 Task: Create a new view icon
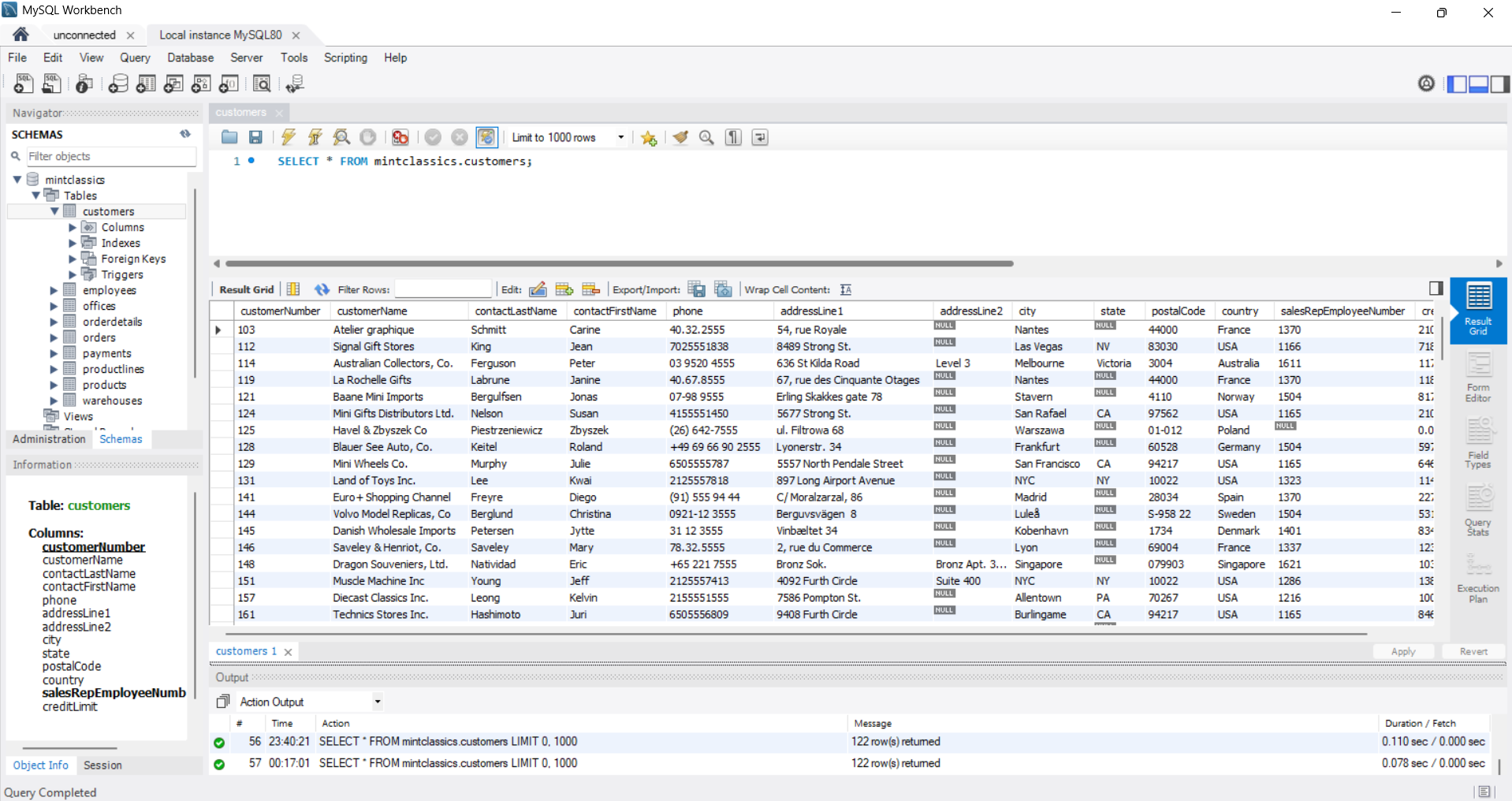[x=173, y=84]
